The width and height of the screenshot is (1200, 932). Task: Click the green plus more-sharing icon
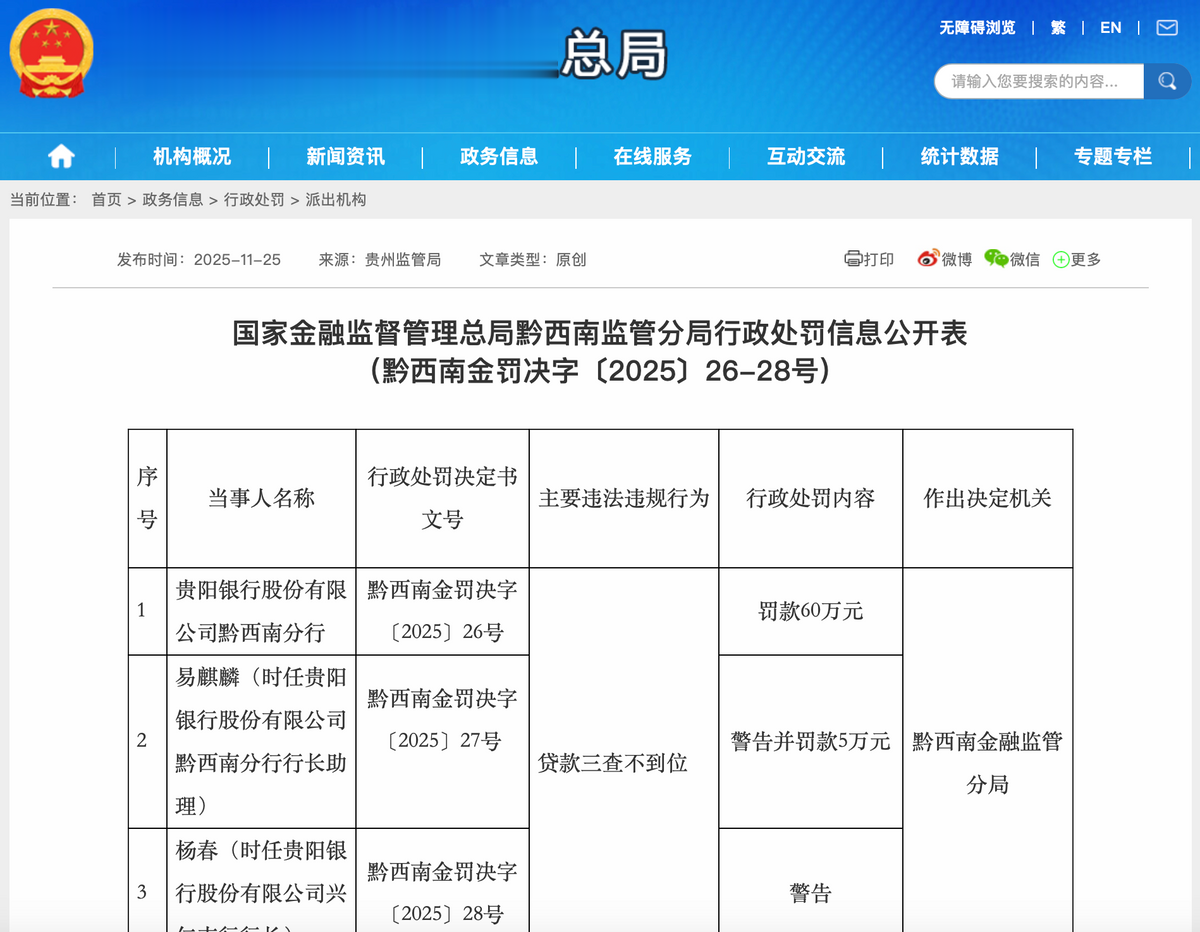click(1061, 260)
